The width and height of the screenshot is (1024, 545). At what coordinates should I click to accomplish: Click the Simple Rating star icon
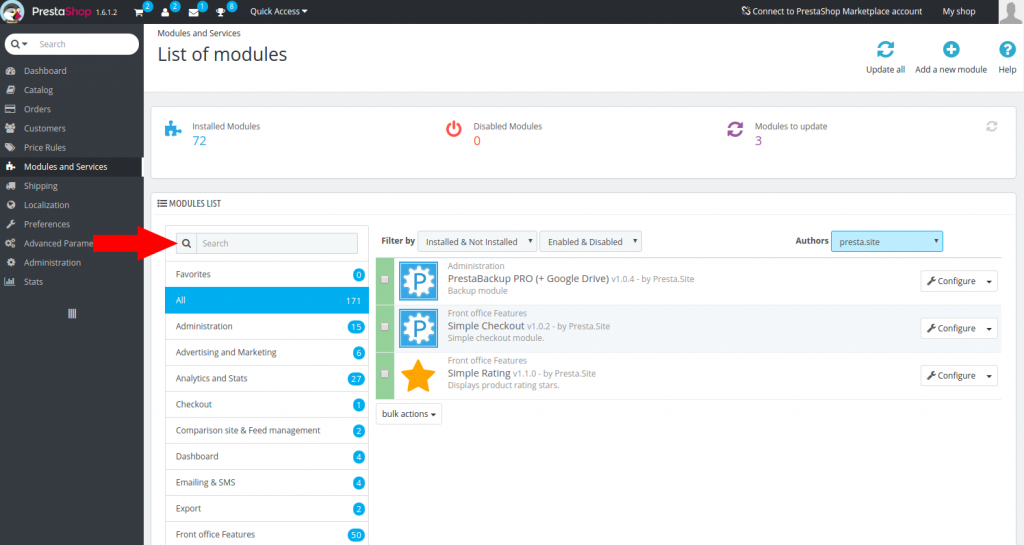coord(418,376)
